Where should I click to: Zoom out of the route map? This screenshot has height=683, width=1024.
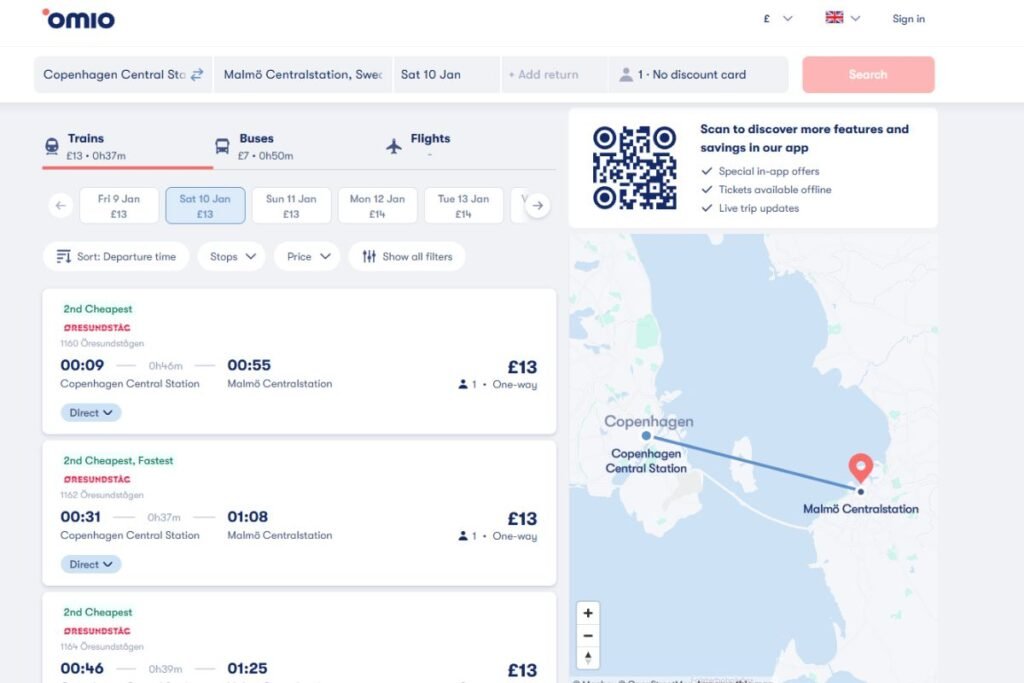tap(588, 635)
